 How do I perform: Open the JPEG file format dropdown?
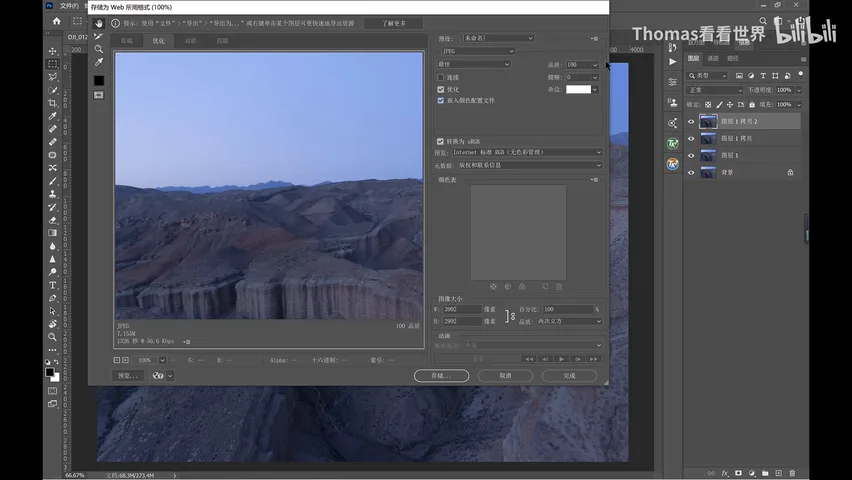tap(478, 51)
